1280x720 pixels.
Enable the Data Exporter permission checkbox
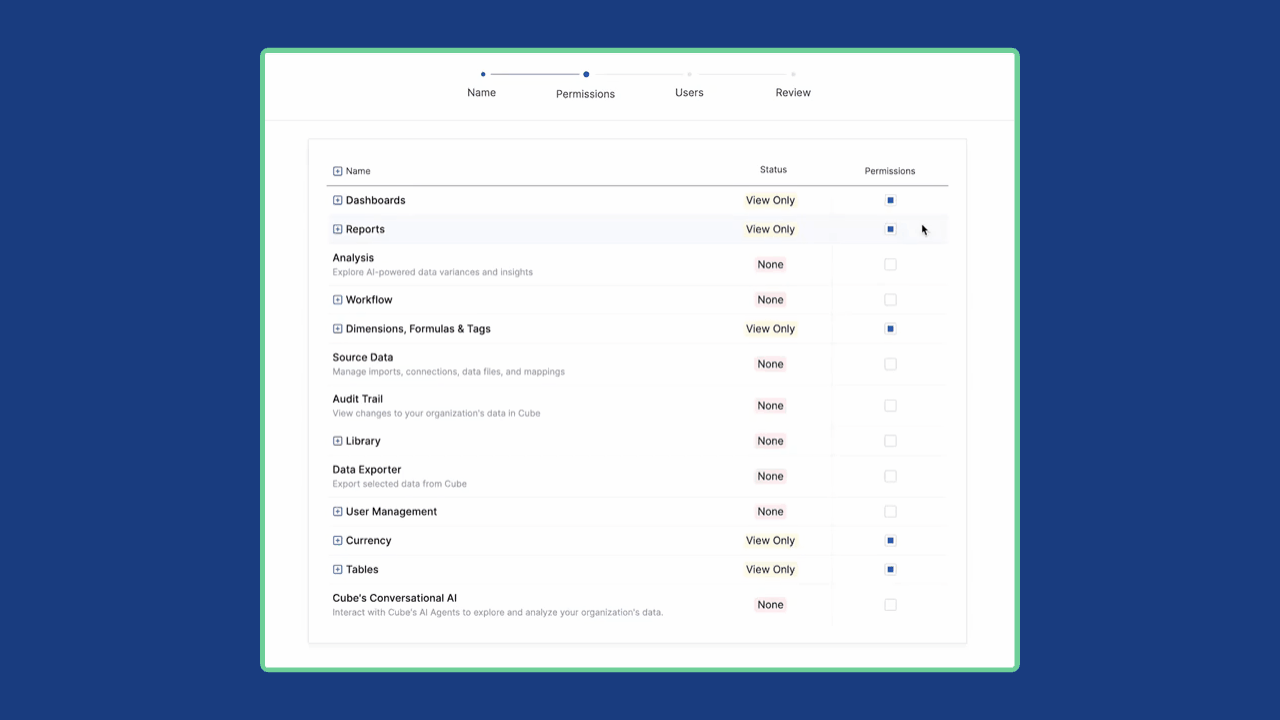click(890, 476)
